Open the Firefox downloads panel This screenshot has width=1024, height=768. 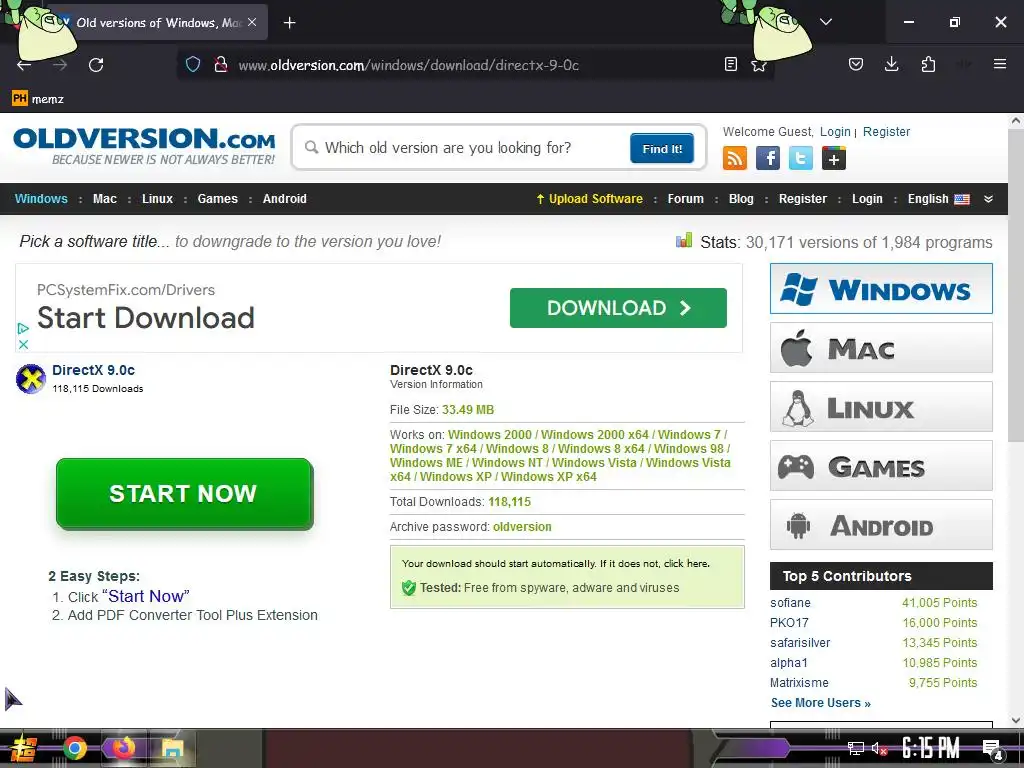[x=891, y=64]
